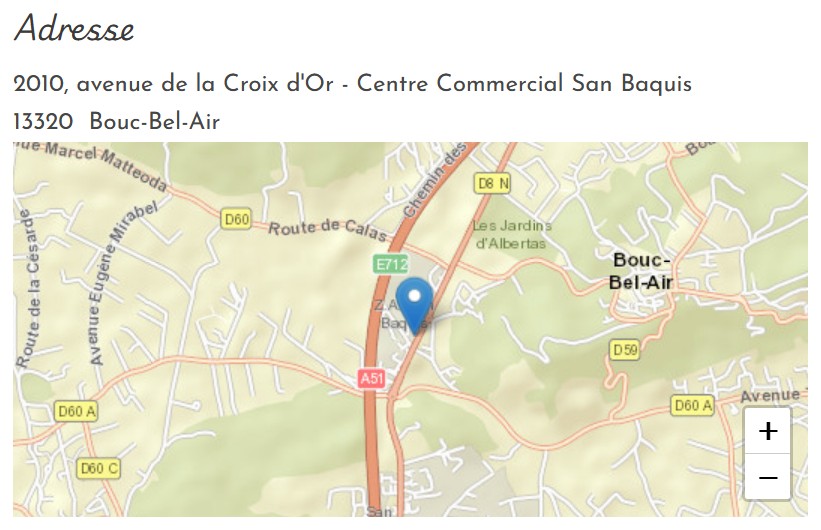Click the 13320 Bouc-Bel-Air postal line

click(116, 122)
